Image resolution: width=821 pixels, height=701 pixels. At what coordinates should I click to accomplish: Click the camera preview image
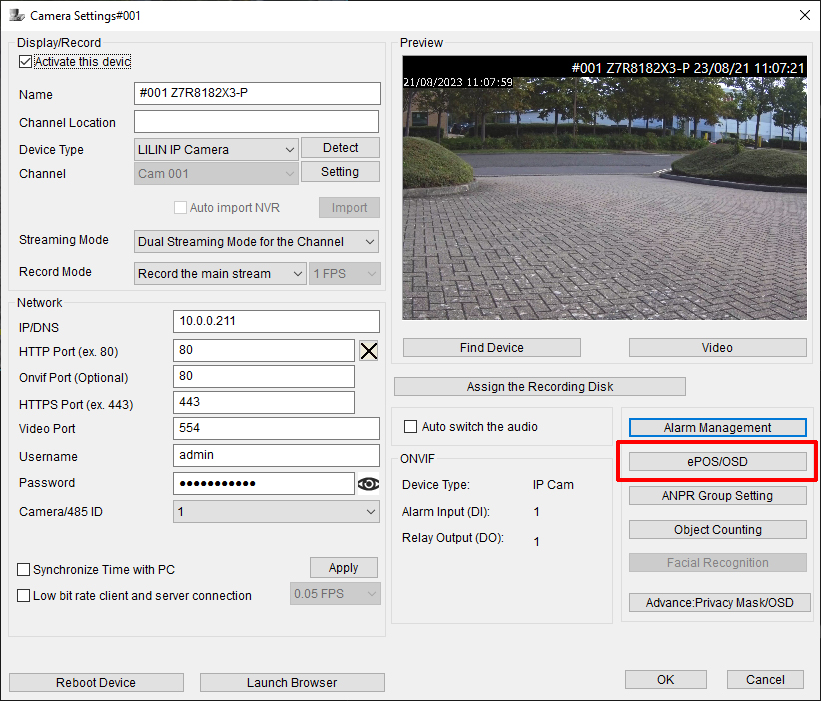[x=604, y=188]
